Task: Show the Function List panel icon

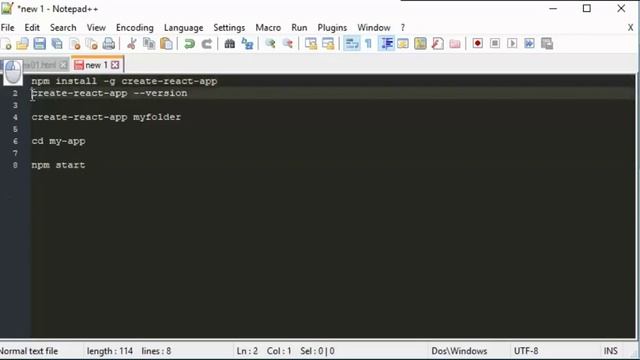Action: [438, 44]
